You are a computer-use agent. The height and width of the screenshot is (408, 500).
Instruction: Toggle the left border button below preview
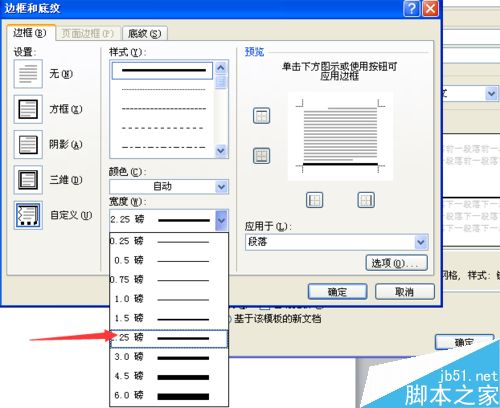[314, 200]
